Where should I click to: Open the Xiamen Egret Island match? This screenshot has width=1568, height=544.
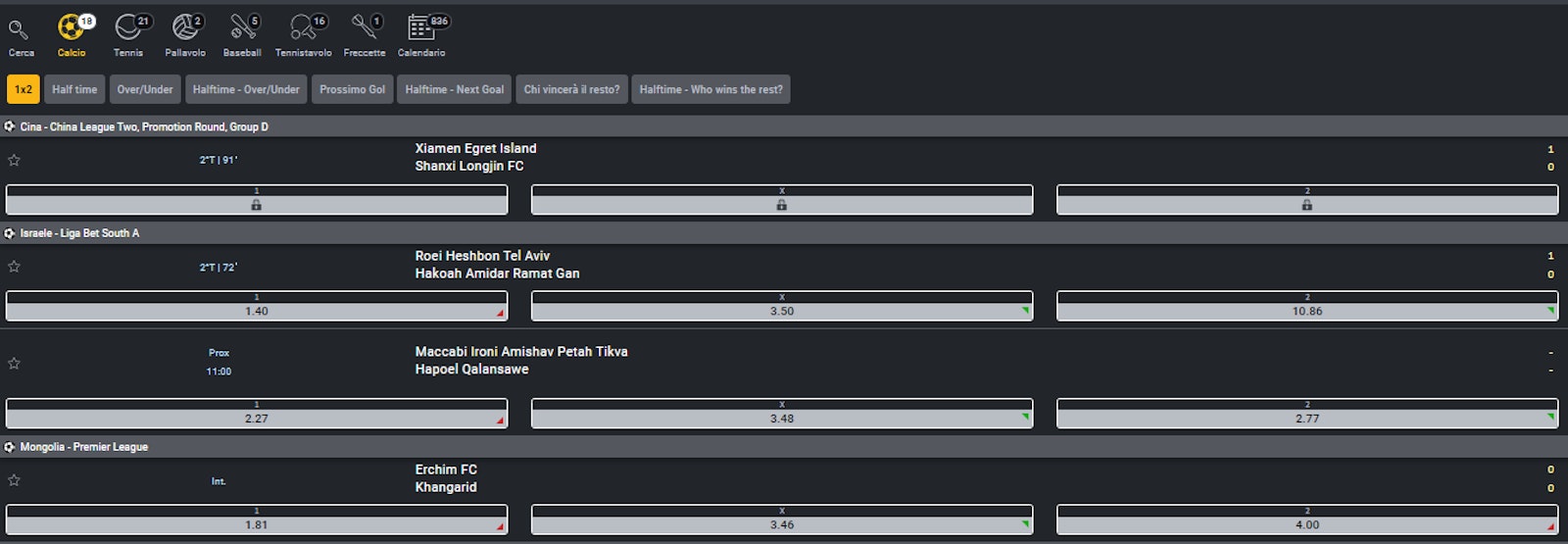[475, 149]
